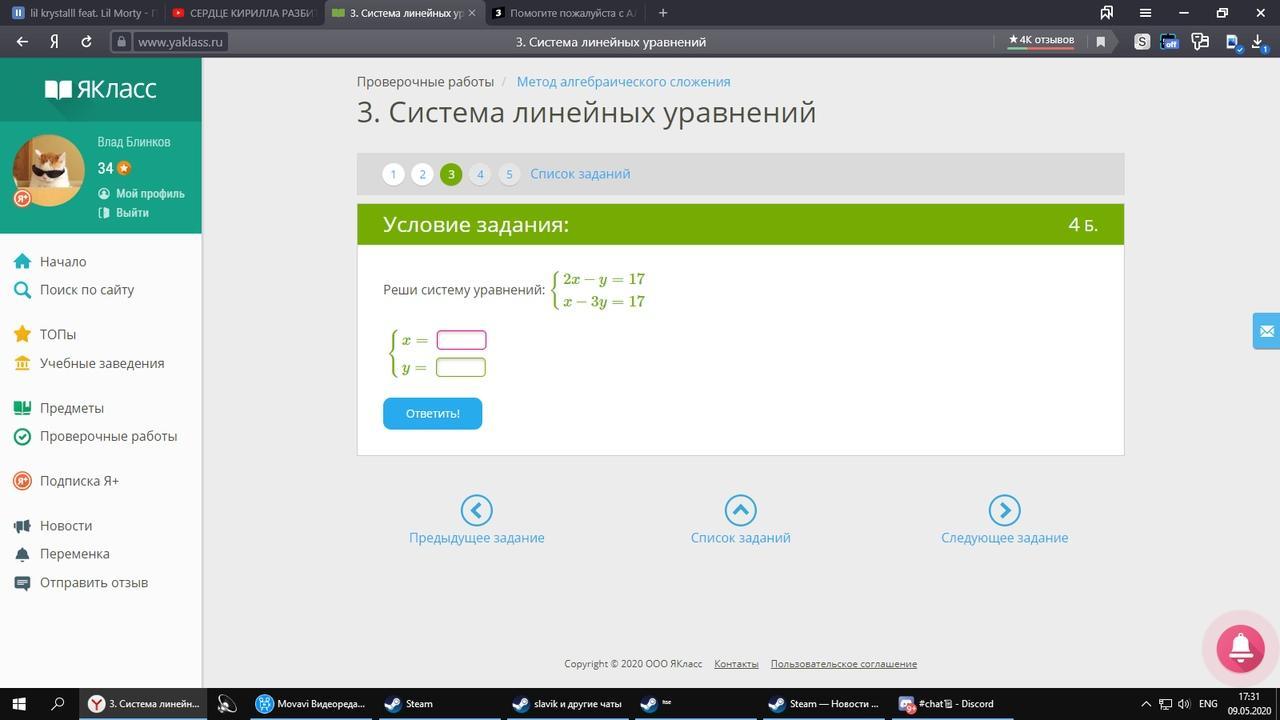This screenshot has height=720, width=1280.
Task: Click the user avatar with cat picture
Action: pyautogui.click(x=48, y=170)
